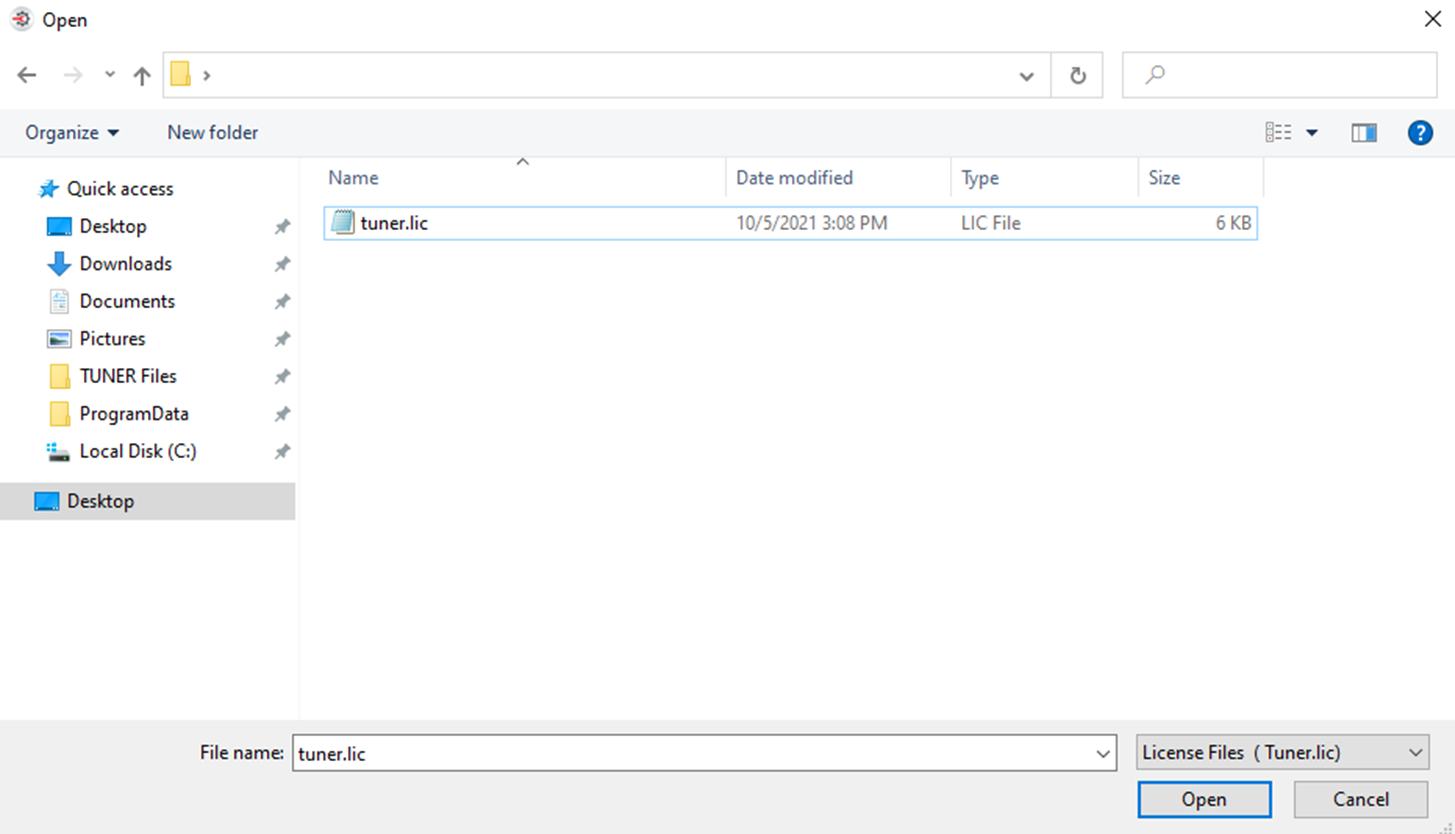The width and height of the screenshot is (1455, 834).
Task: Show the preview pane
Action: (x=1364, y=132)
